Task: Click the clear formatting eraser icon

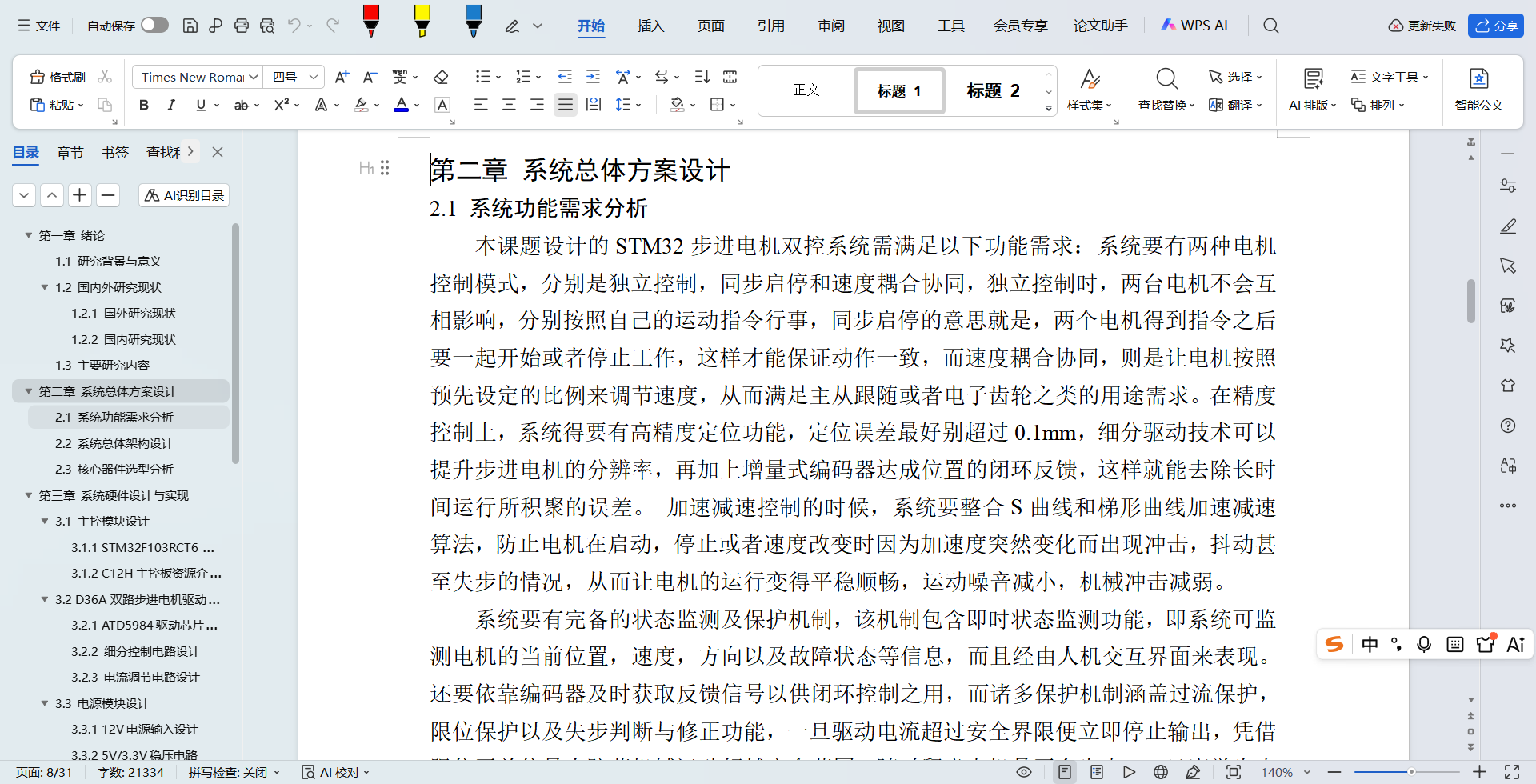Action: (441, 77)
